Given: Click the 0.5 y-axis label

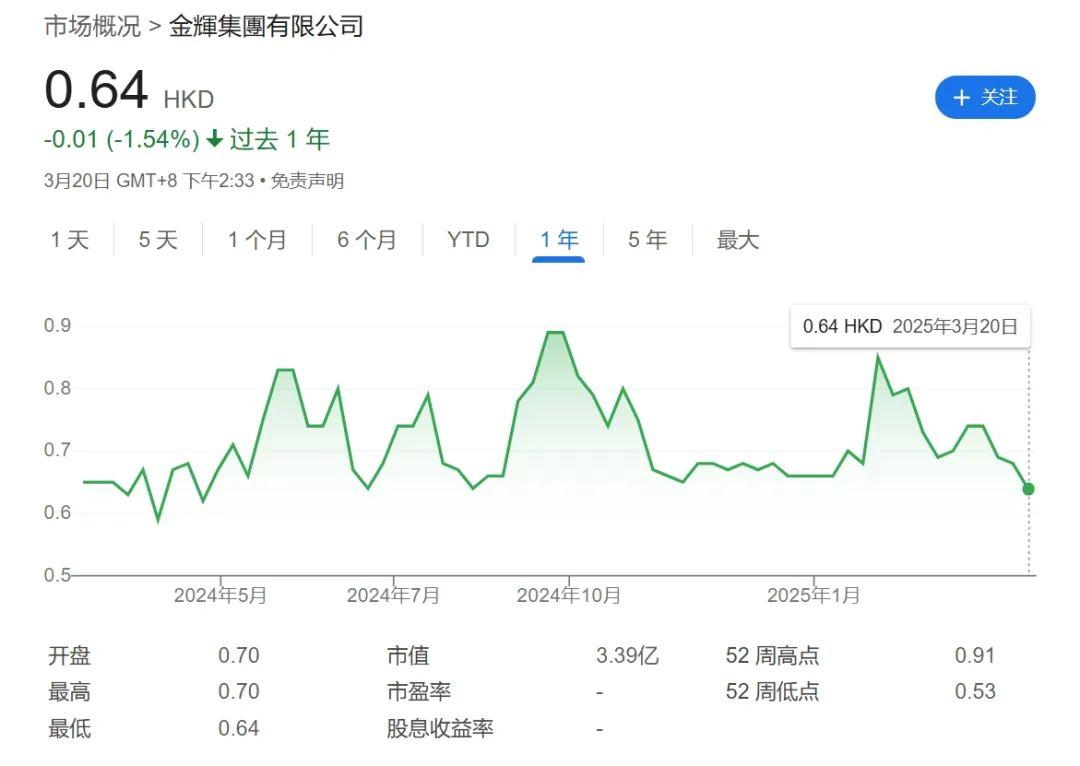Looking at the screenshot, I should (x=57, y=575).
